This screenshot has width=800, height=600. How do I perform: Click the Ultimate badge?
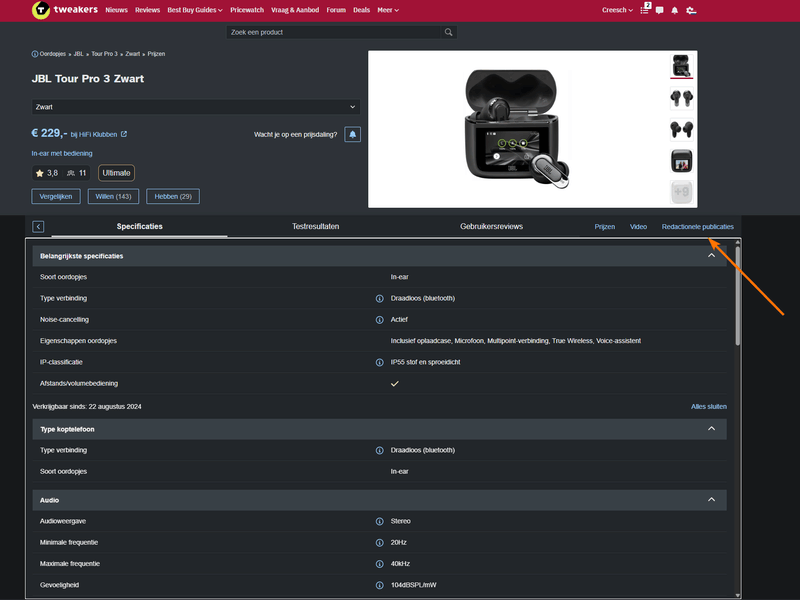(116, 173)
